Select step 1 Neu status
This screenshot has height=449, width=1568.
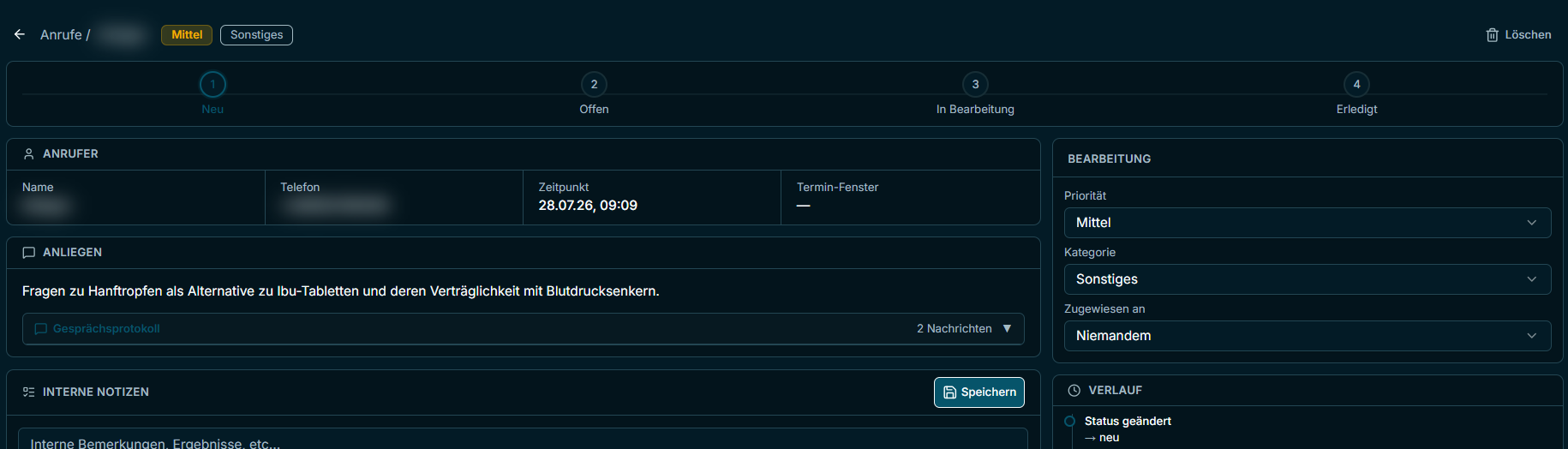pyautogui.click(x=212, y=85)
